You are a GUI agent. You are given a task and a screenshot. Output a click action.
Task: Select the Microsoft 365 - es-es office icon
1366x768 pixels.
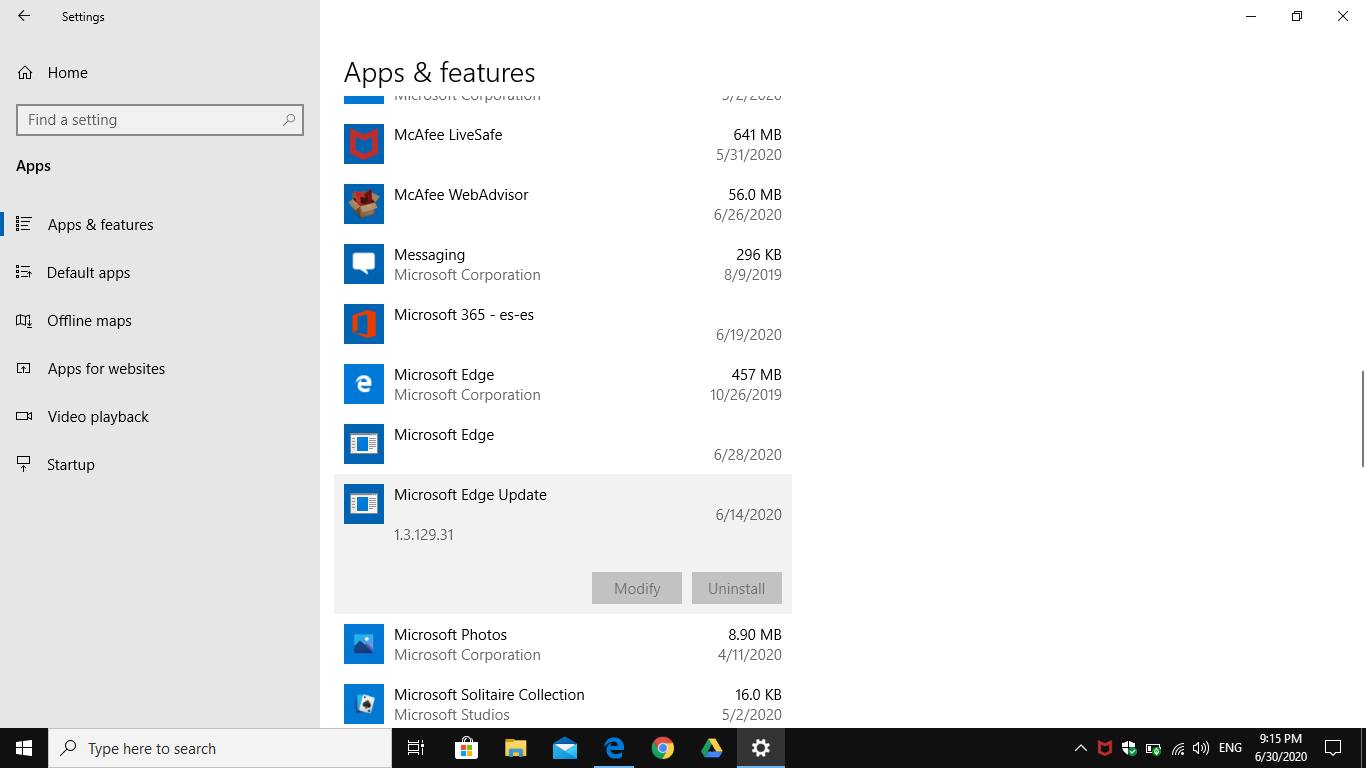coord(364,324)
